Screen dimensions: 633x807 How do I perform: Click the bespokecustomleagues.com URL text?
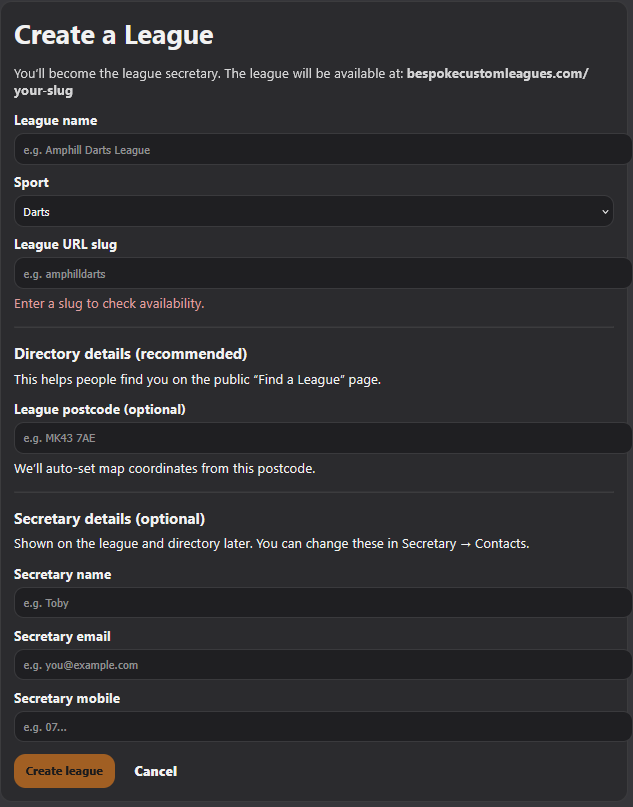coord(497,74)
